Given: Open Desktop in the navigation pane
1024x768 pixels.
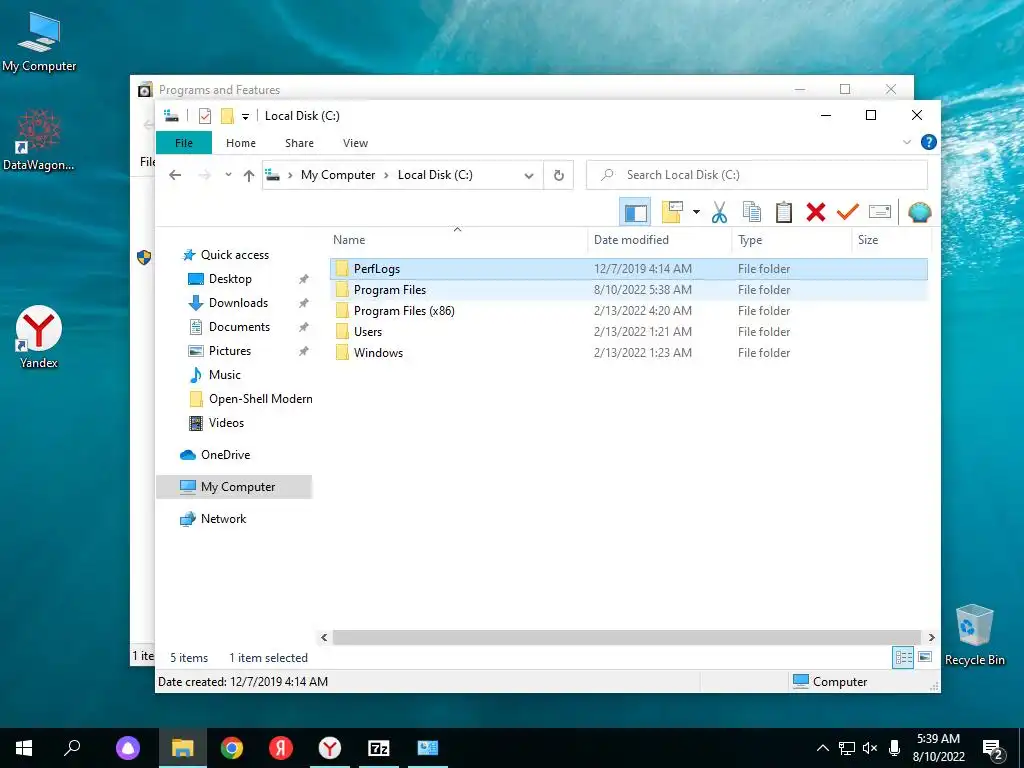Looking at the screenshot, I should point(230,279).
